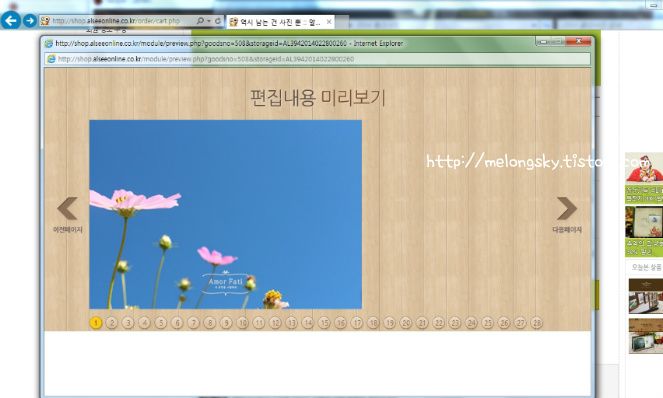Jump to page 11 indicator
The width and height of the screenshot is (663, 398).
[259, 323]
